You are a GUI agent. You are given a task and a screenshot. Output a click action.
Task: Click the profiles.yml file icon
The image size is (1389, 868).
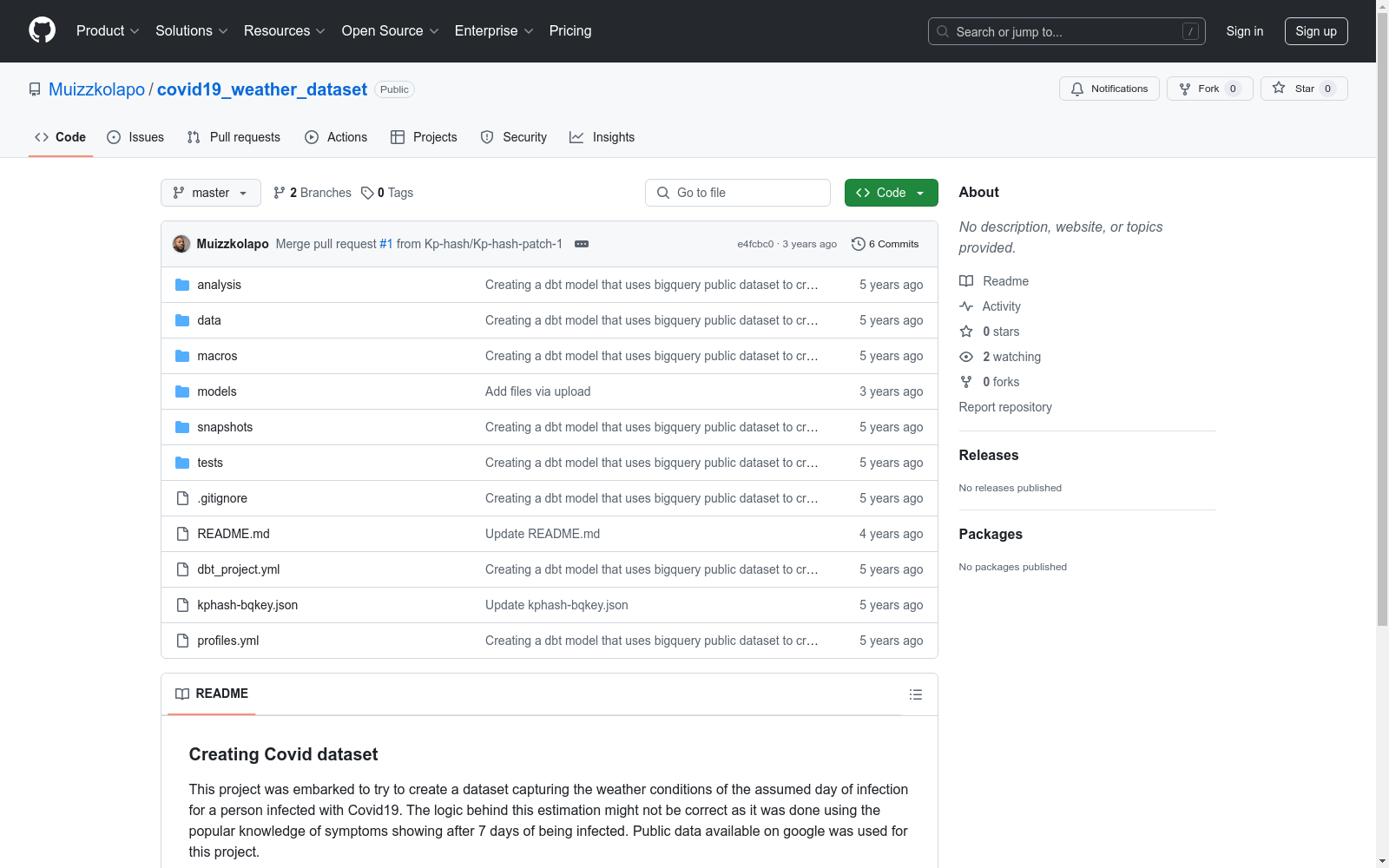click(x=182, y=641)
